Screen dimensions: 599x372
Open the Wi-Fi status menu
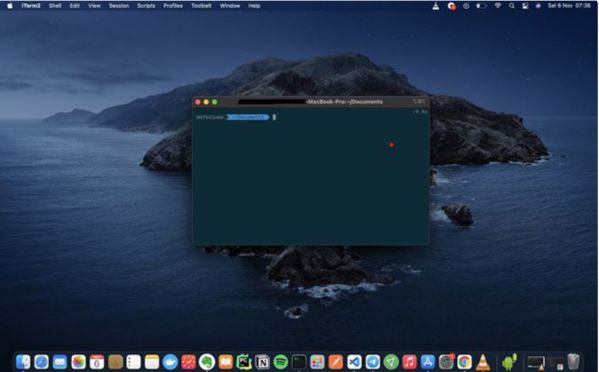point(497,6)
